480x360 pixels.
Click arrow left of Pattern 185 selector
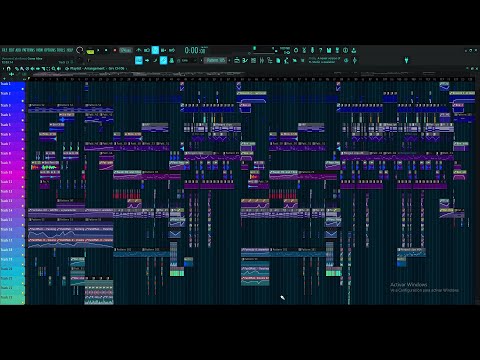[x=201, y=60]
